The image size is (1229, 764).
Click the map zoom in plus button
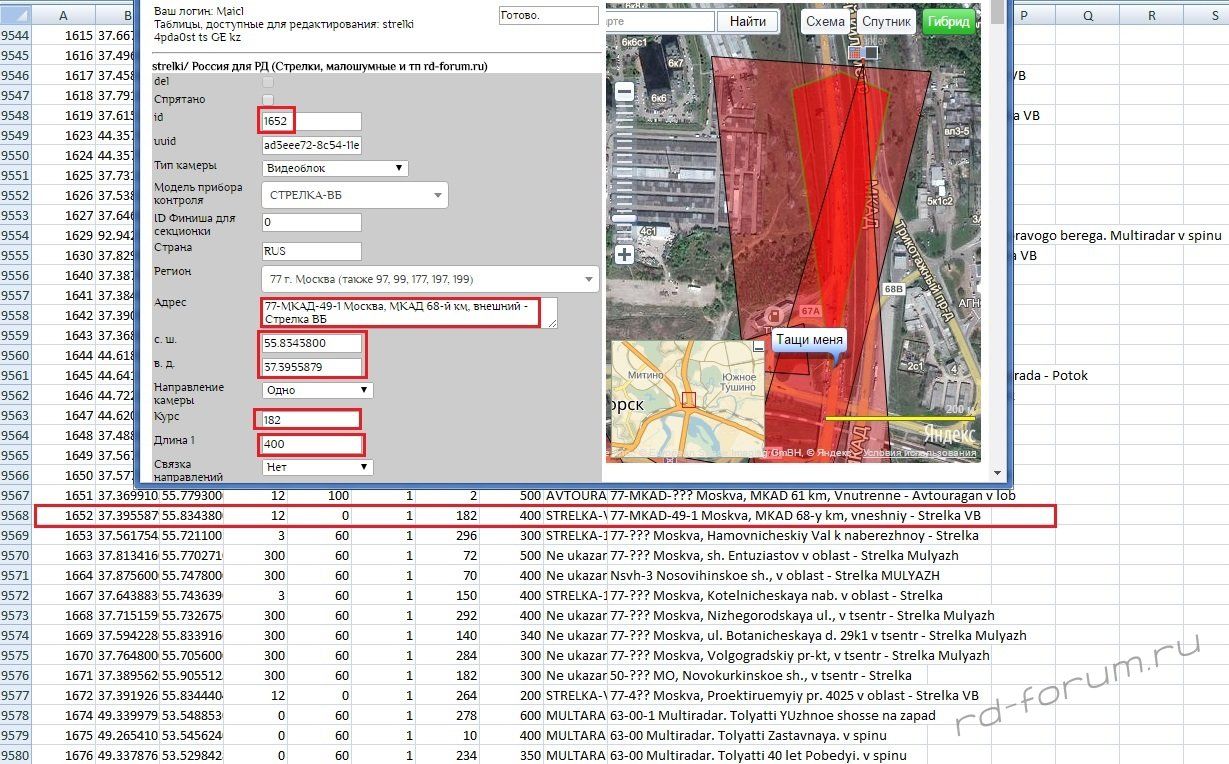click(624, 254)
